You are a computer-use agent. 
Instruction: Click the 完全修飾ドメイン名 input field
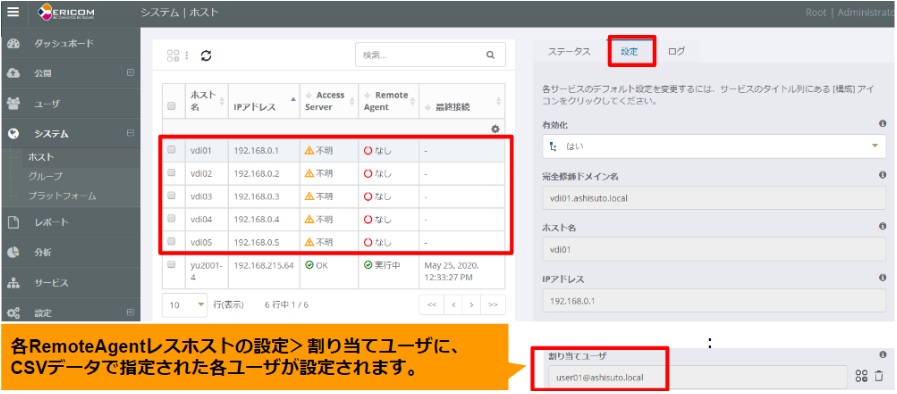(x=714, y=198)
